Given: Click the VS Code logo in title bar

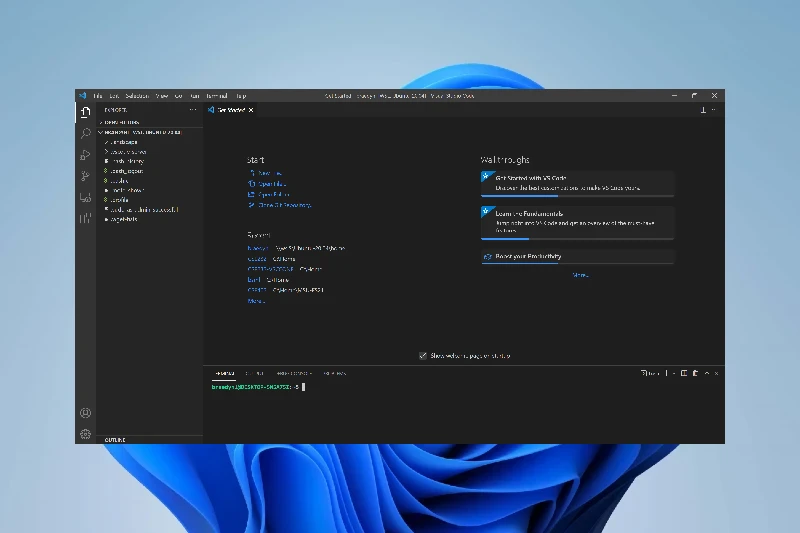Looking at the screenshot, I should pyautogui.click(x=83, y=95).
